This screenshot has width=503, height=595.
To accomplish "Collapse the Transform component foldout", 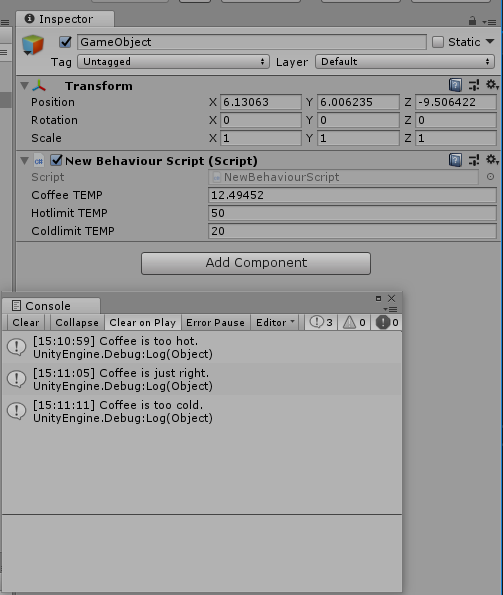I will coord(25,86).
